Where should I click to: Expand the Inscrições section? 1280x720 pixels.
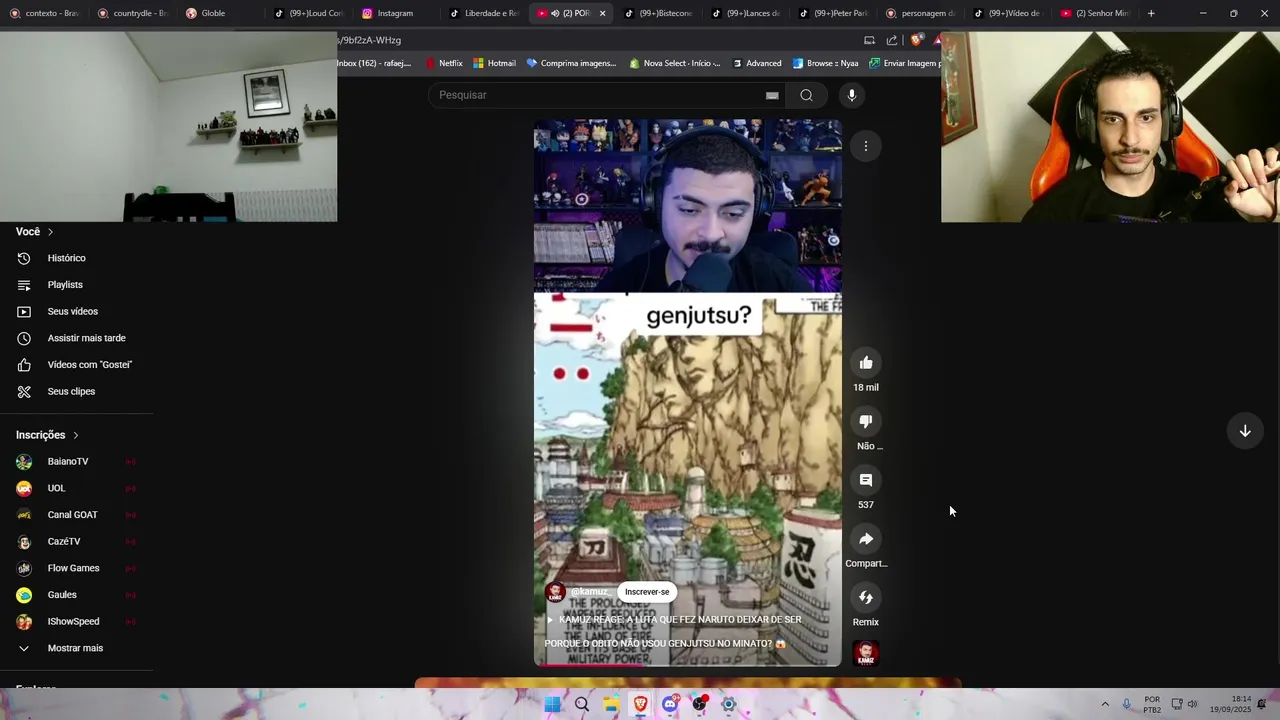pyautogui.click(x=47, y=435)
